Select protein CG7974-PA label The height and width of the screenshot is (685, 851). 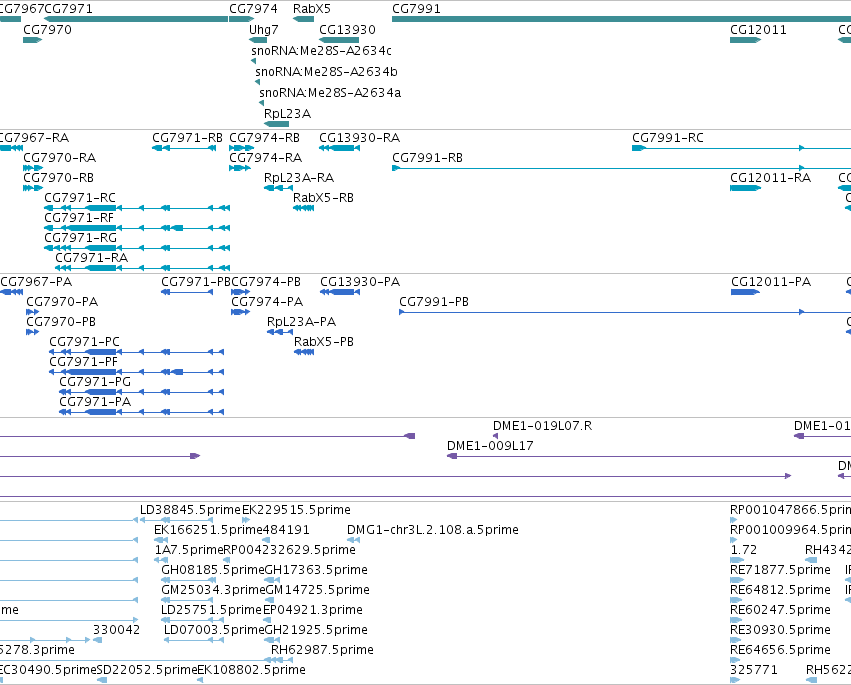click(x=267, y=302)
